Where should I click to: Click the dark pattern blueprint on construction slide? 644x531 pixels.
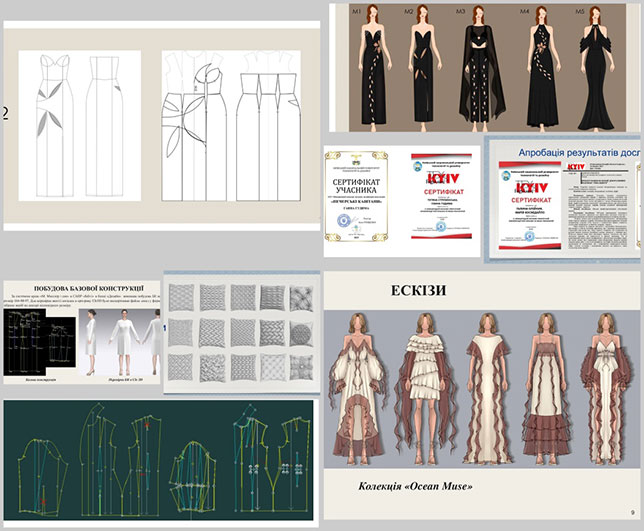click(38, 341)
